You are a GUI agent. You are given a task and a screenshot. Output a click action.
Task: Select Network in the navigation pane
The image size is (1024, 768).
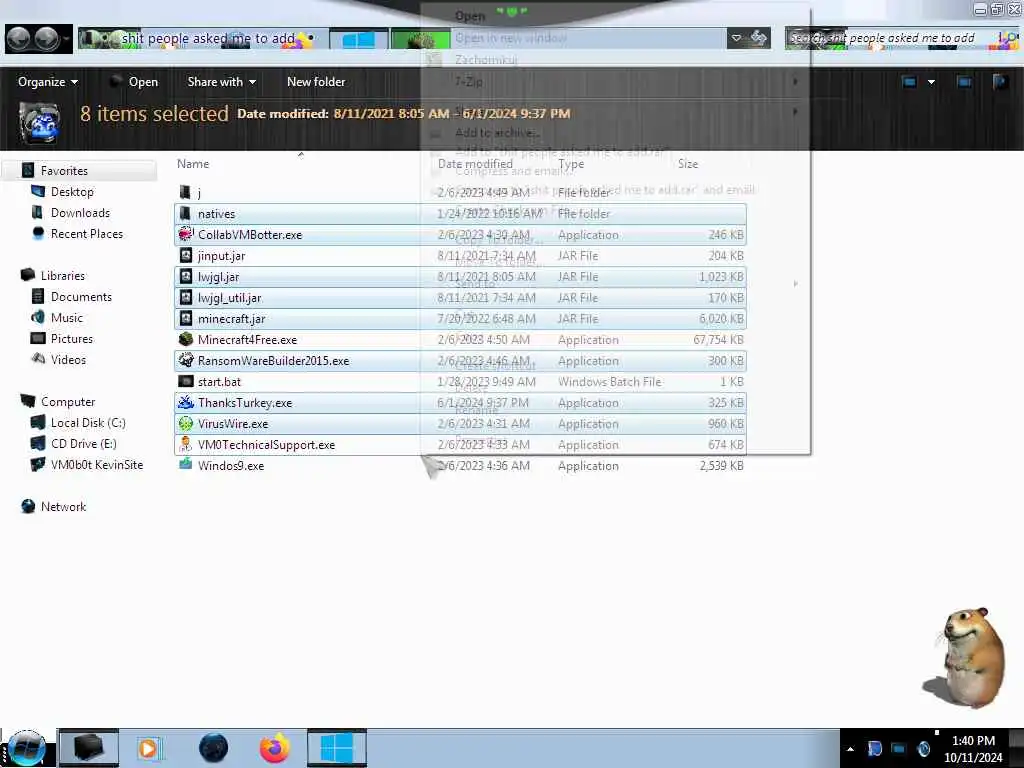click(63, 506)
